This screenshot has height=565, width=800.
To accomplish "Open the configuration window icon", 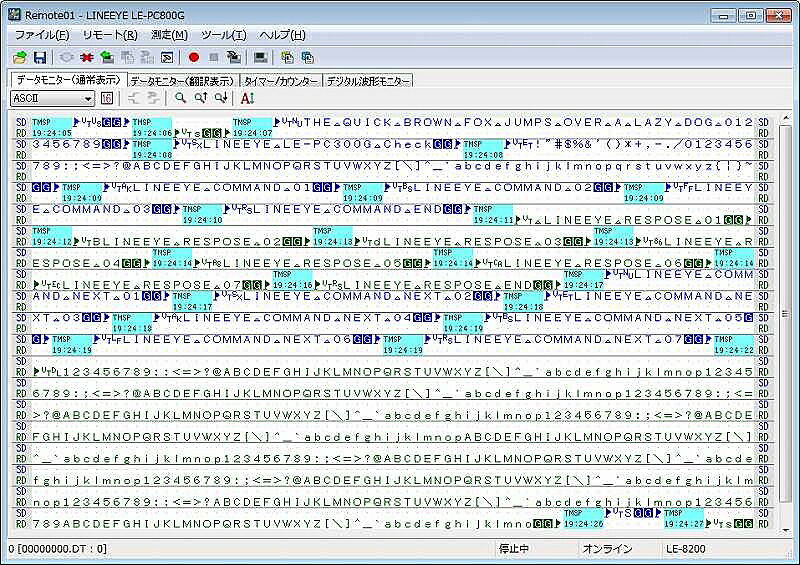I will (167, 57).
